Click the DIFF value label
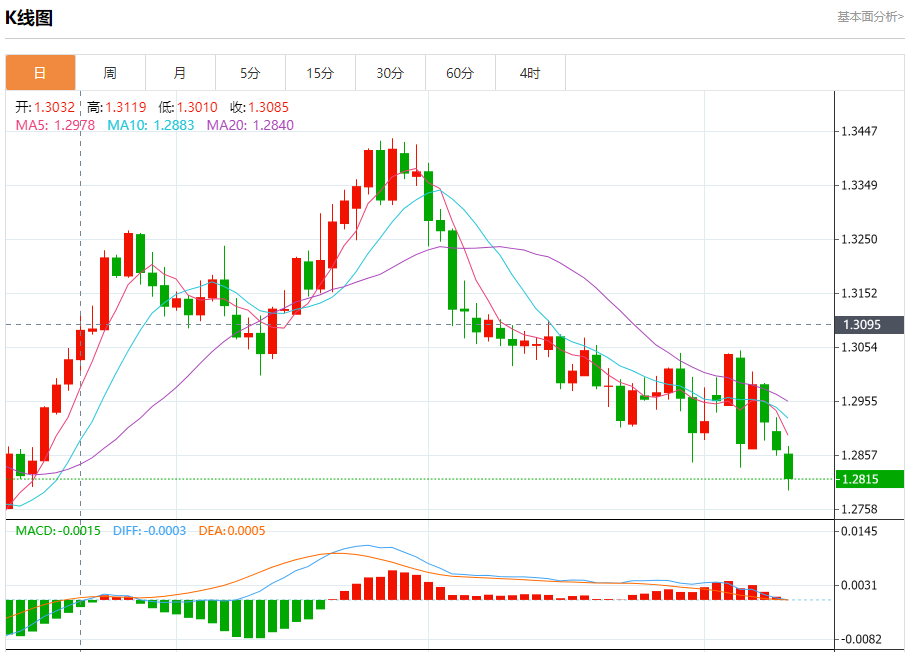The width and height of the screenshot is (913, 652). click(150, 531)
